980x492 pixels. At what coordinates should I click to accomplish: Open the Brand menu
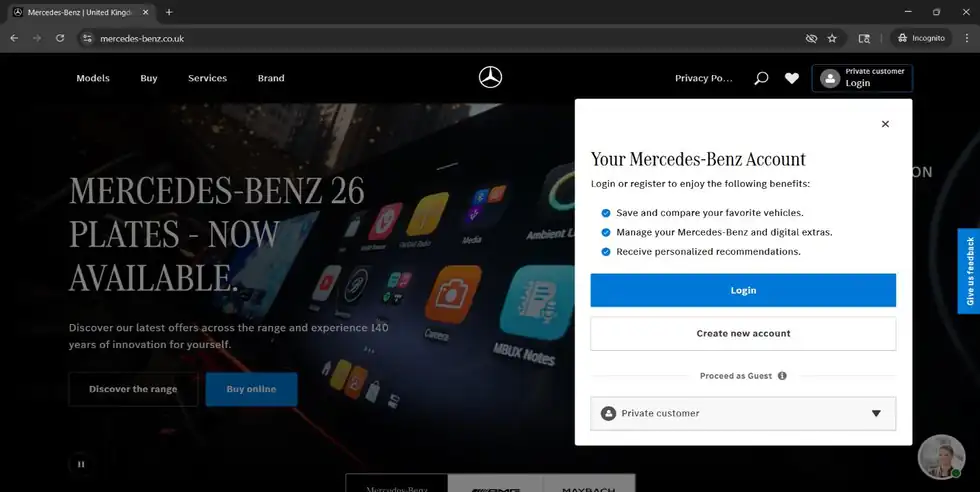tap(271, 78)
